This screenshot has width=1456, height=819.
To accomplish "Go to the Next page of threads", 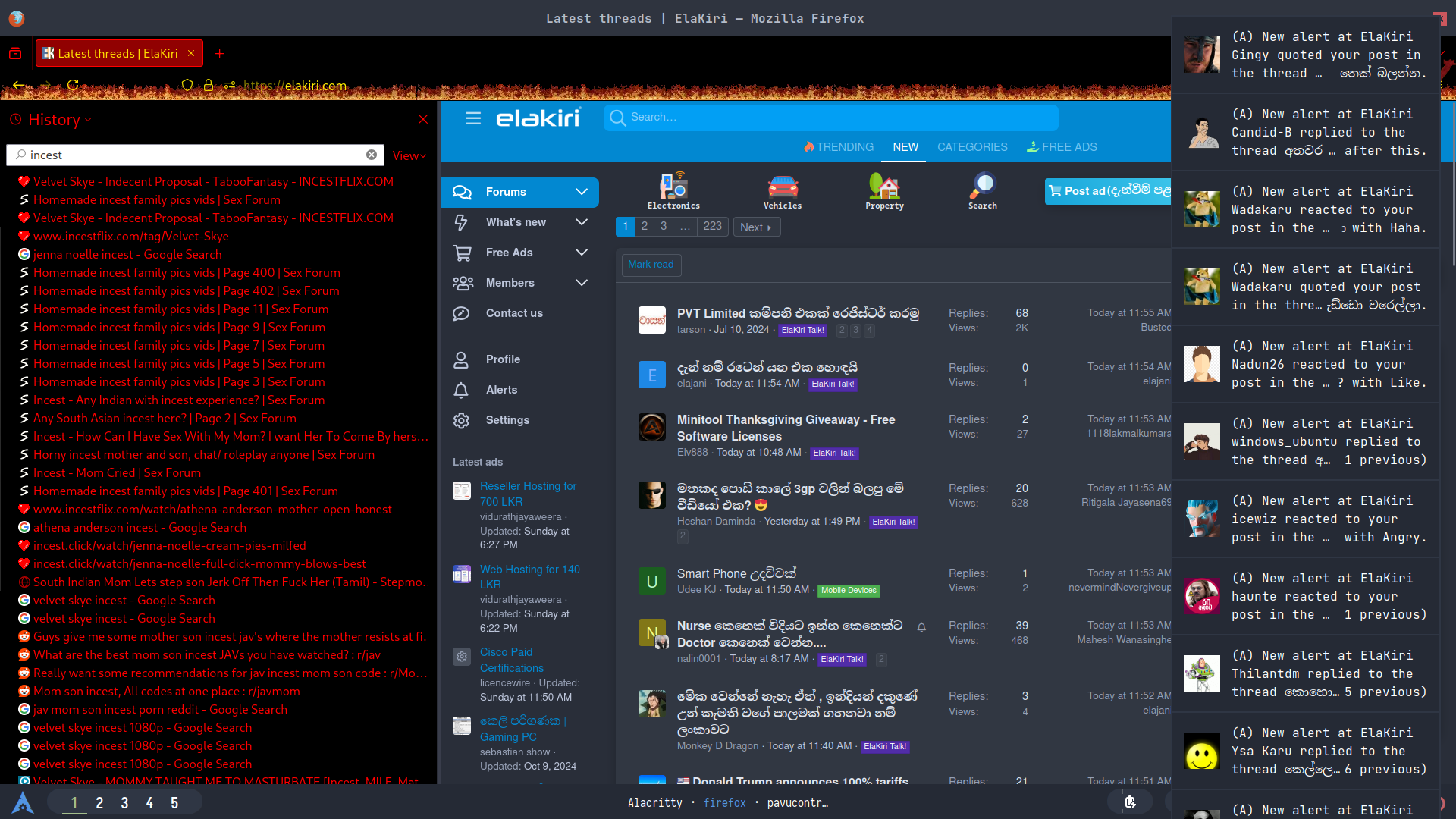I will tap(756, 227).
